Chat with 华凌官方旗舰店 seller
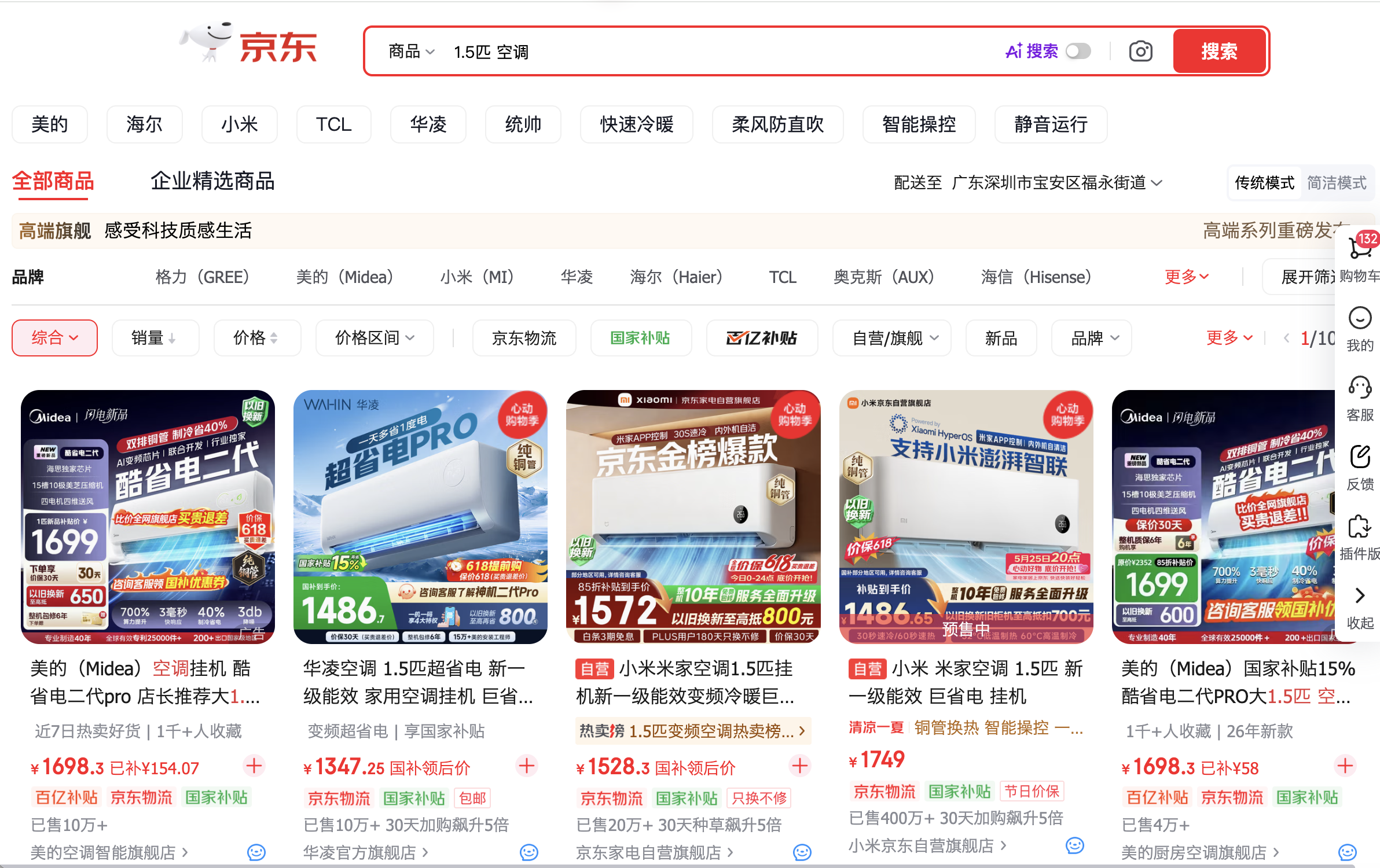 [x=529, y=852]
